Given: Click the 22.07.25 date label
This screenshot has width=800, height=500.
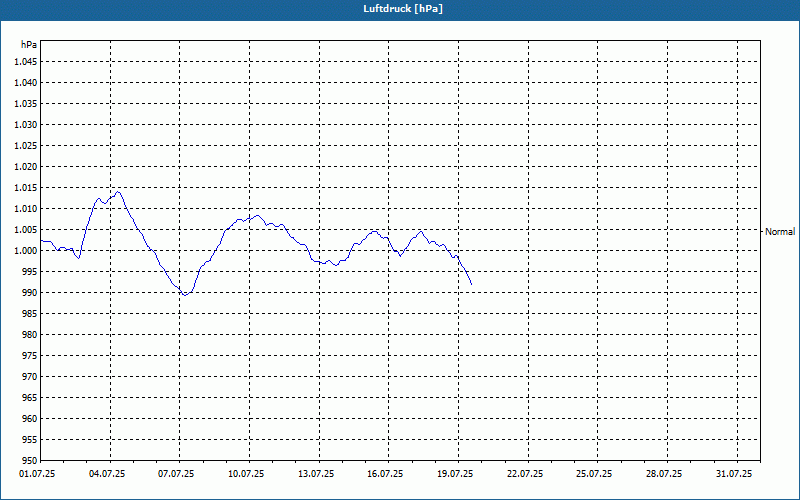Looking at the screenshot, I should 525,474.
